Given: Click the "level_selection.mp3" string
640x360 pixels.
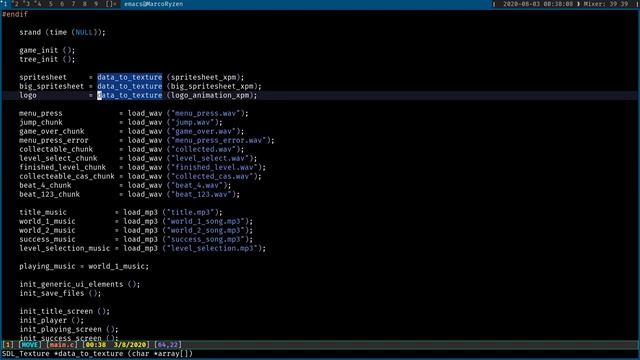Looking at the screenshot, I should pyautogui.click(x=212, y=248).
